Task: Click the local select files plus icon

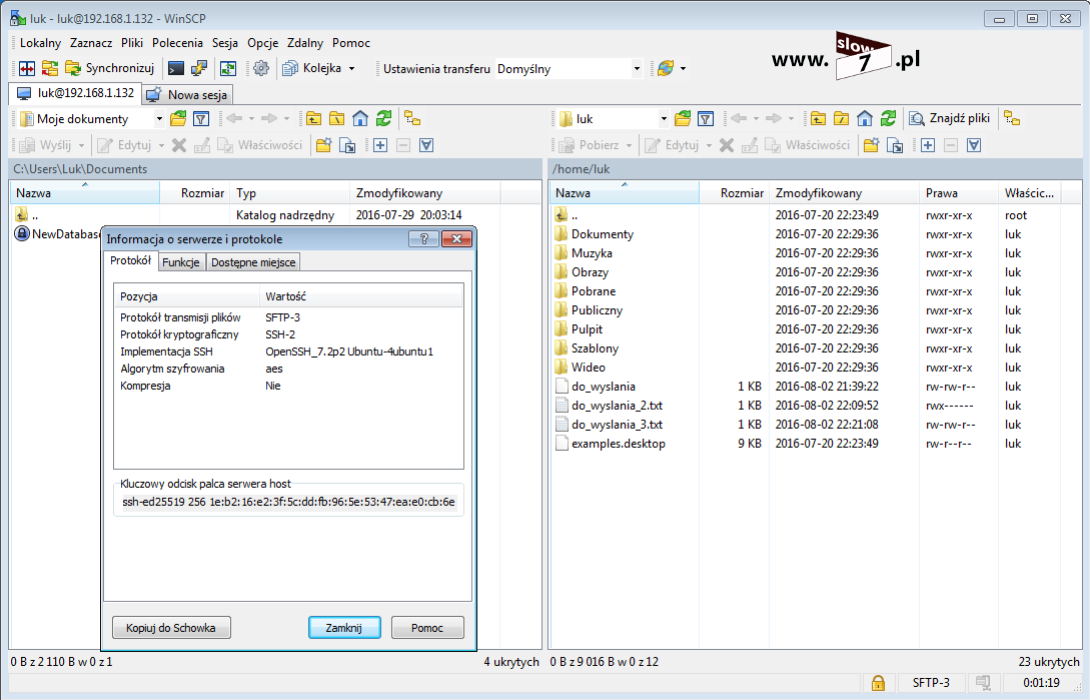Action: [x=380, y=145]
